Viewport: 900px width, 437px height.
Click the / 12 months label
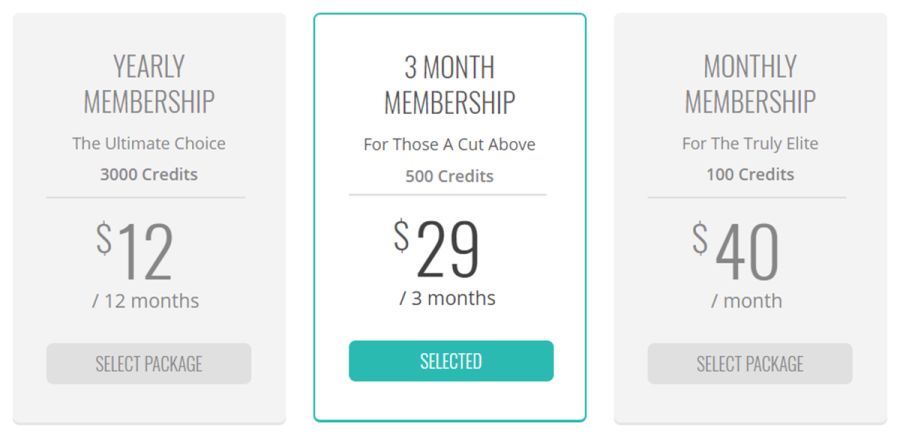pos(146,301)
